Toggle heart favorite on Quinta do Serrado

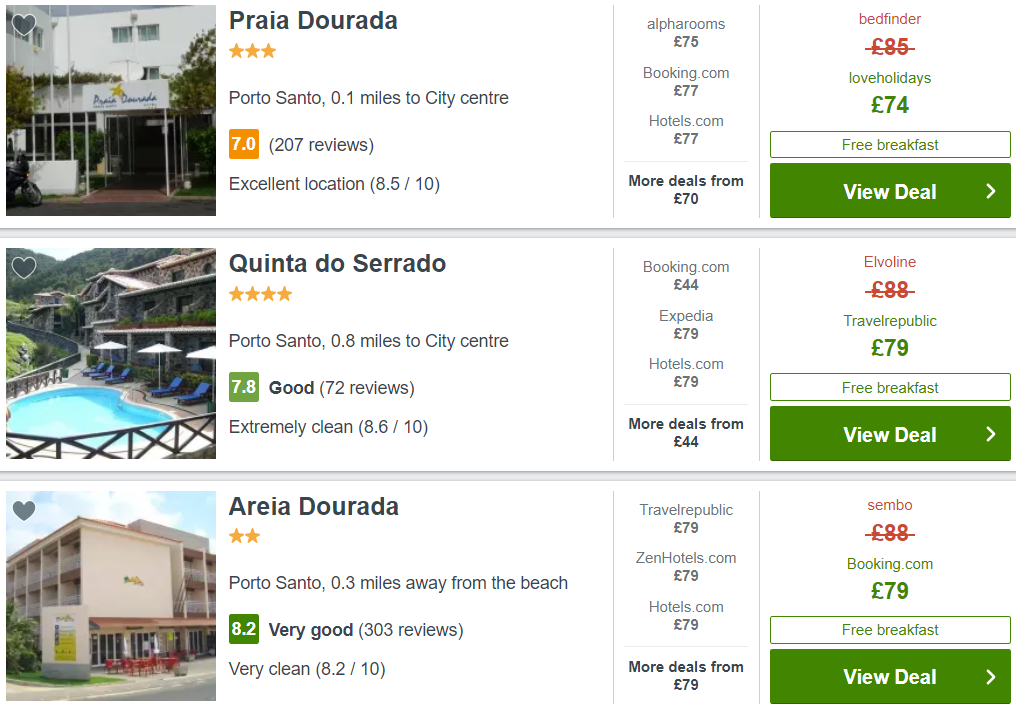(x=24, y=268)
